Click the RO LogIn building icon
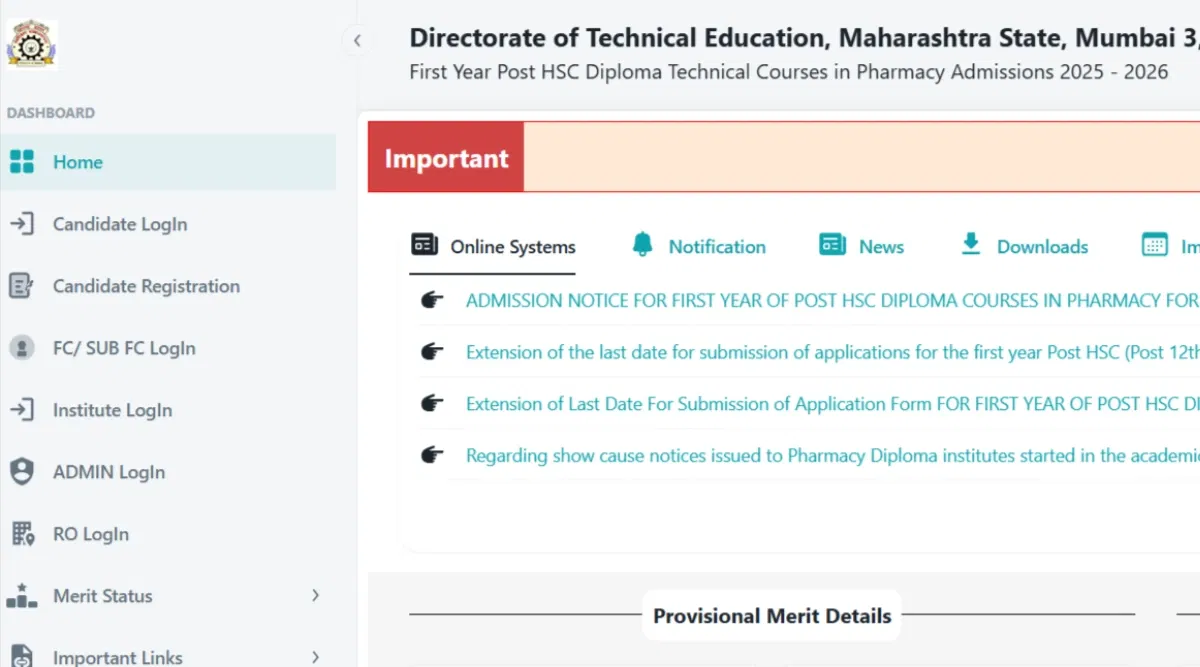Image resolution: width=1200 pixels, height=667 pixels. click(x=22, y=534)
